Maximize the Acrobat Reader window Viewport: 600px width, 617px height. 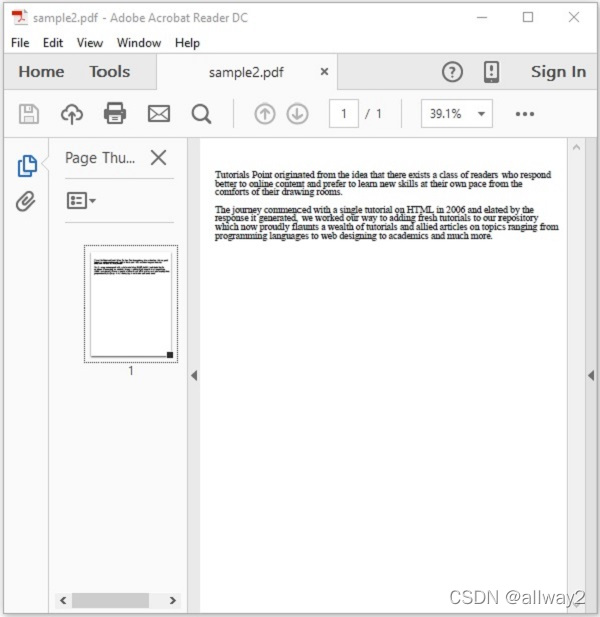(x=528, y=17)
